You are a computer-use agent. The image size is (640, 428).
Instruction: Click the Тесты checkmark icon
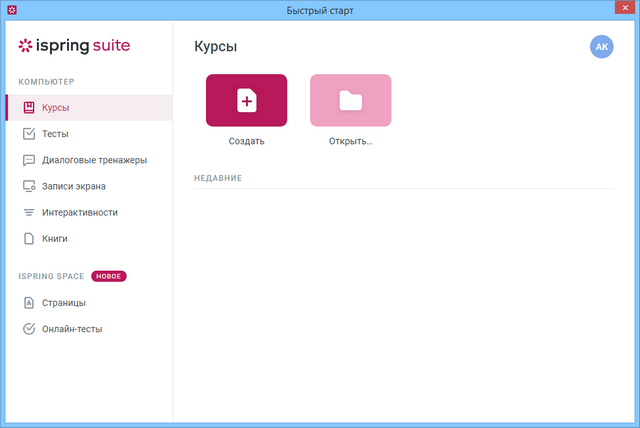click(29, 133)
